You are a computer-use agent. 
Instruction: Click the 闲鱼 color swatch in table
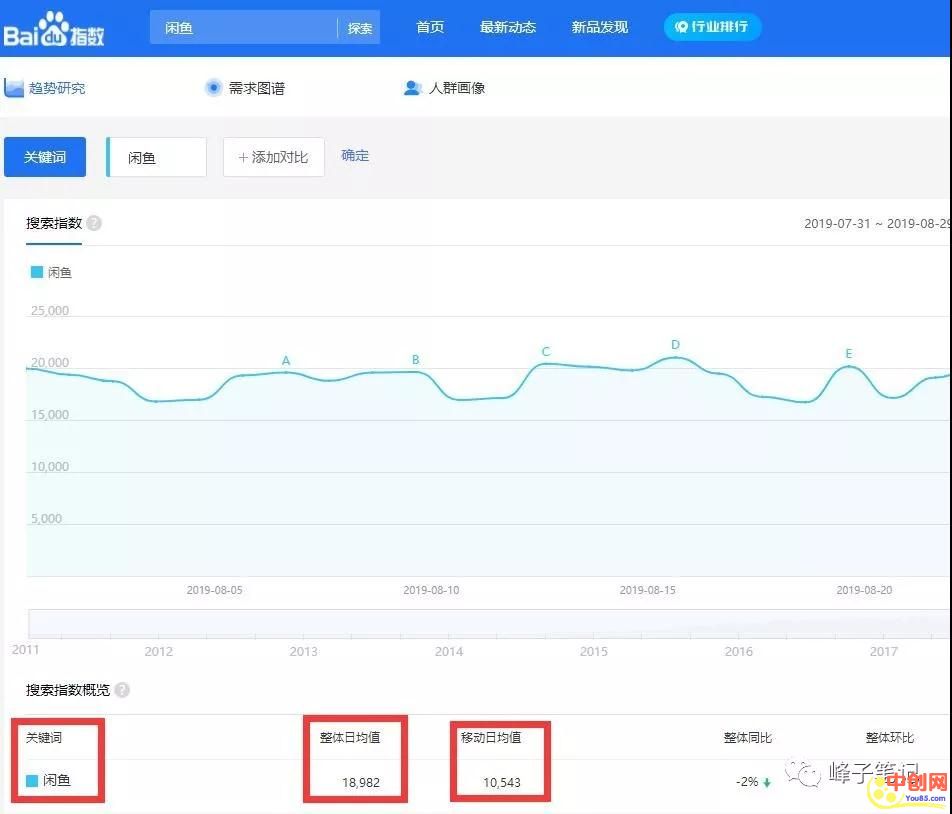coord(32,781)
